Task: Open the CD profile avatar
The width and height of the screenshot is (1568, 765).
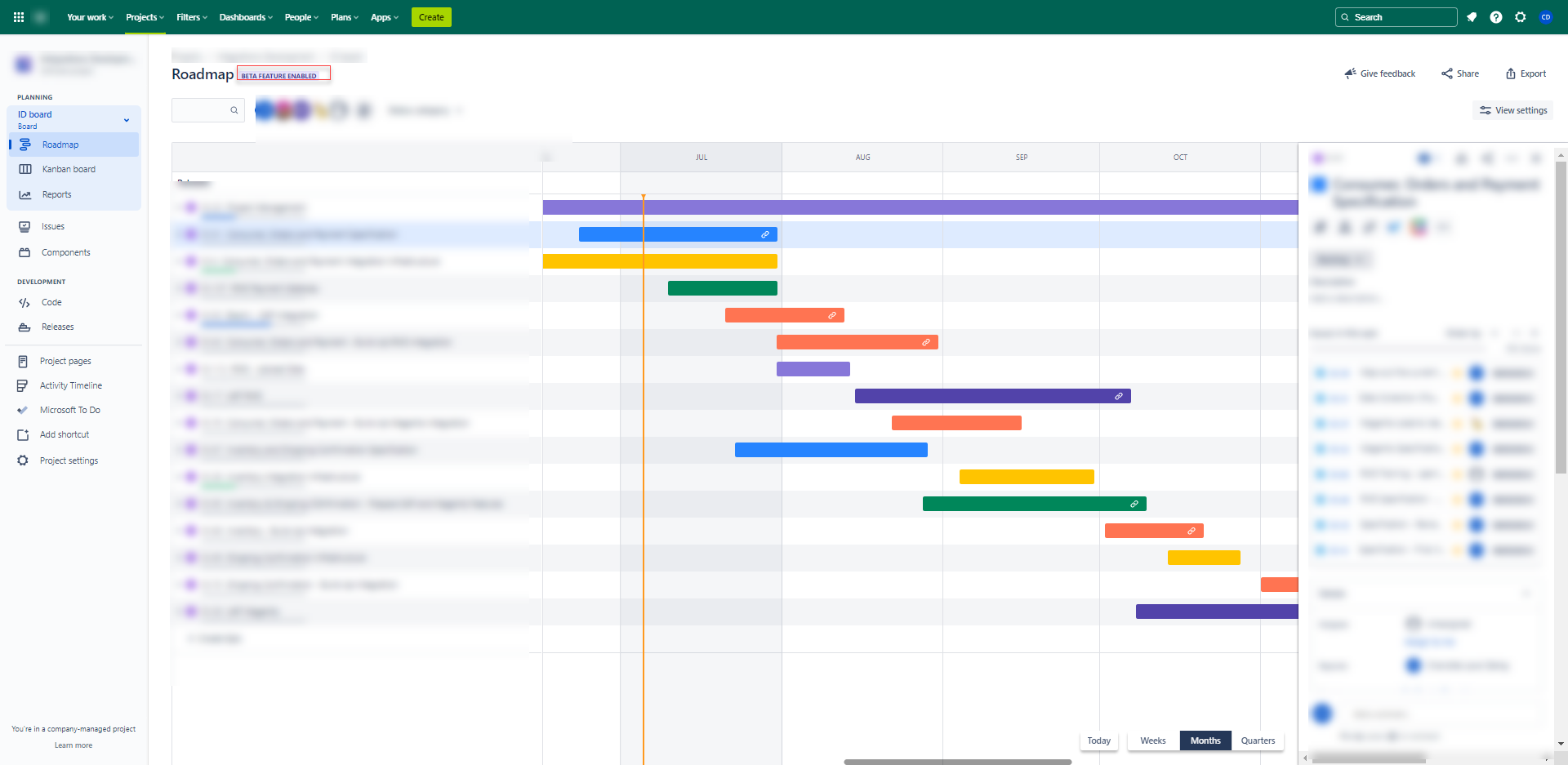Action: [x=1546, y=17]
